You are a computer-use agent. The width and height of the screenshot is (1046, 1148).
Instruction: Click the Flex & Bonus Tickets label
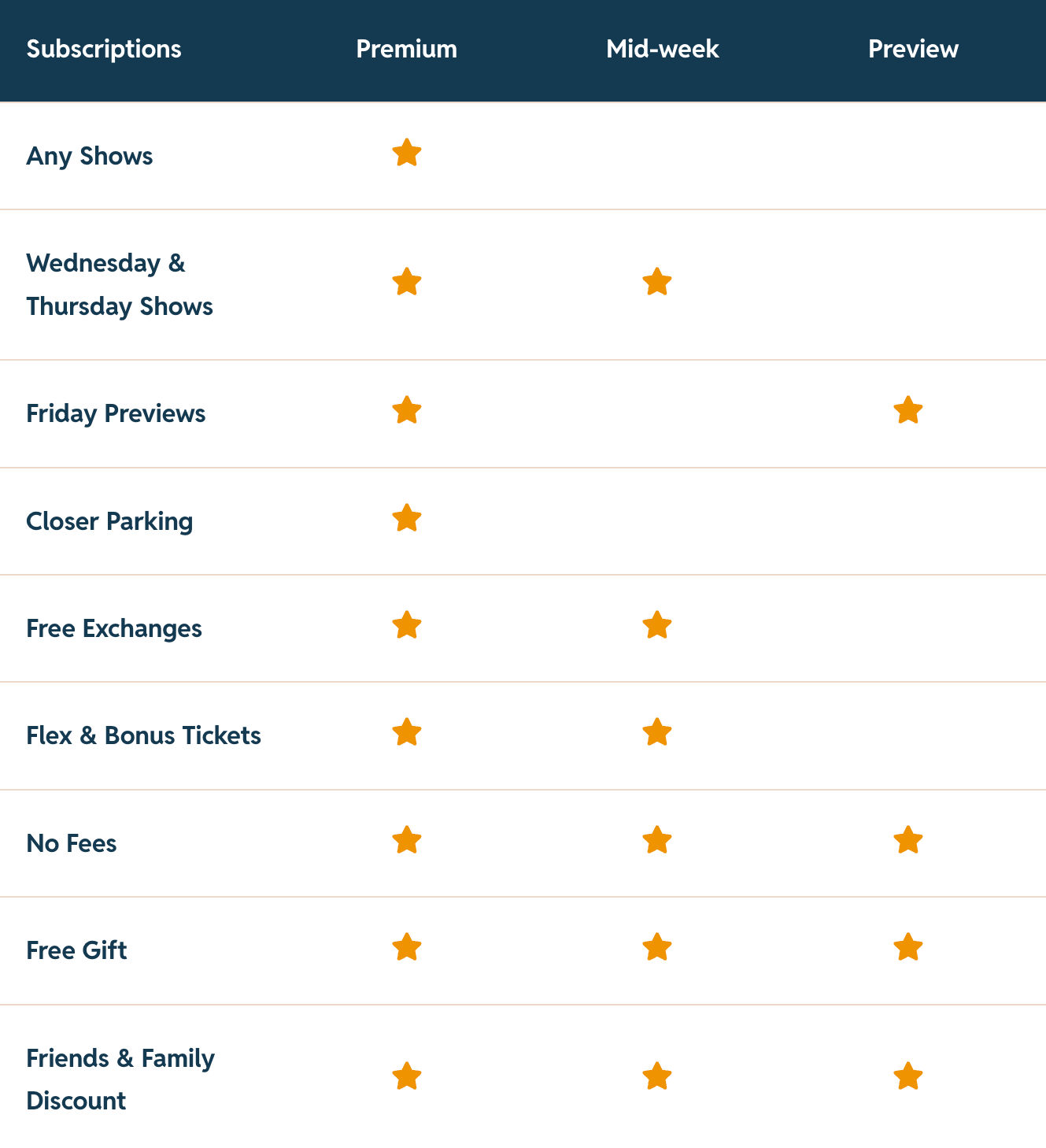coord(143,735)
